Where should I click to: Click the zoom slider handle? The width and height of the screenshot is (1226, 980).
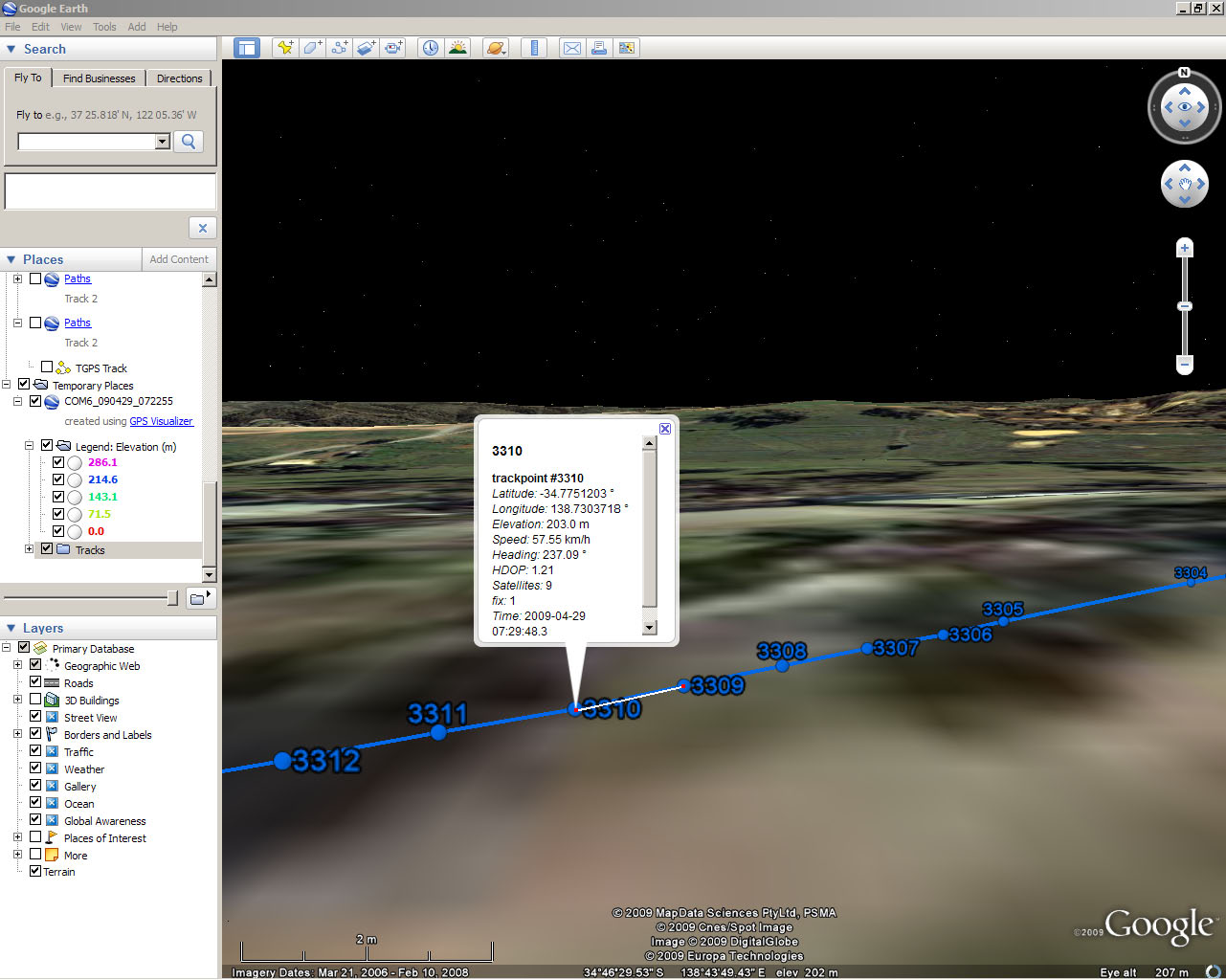pos(1185,306)
